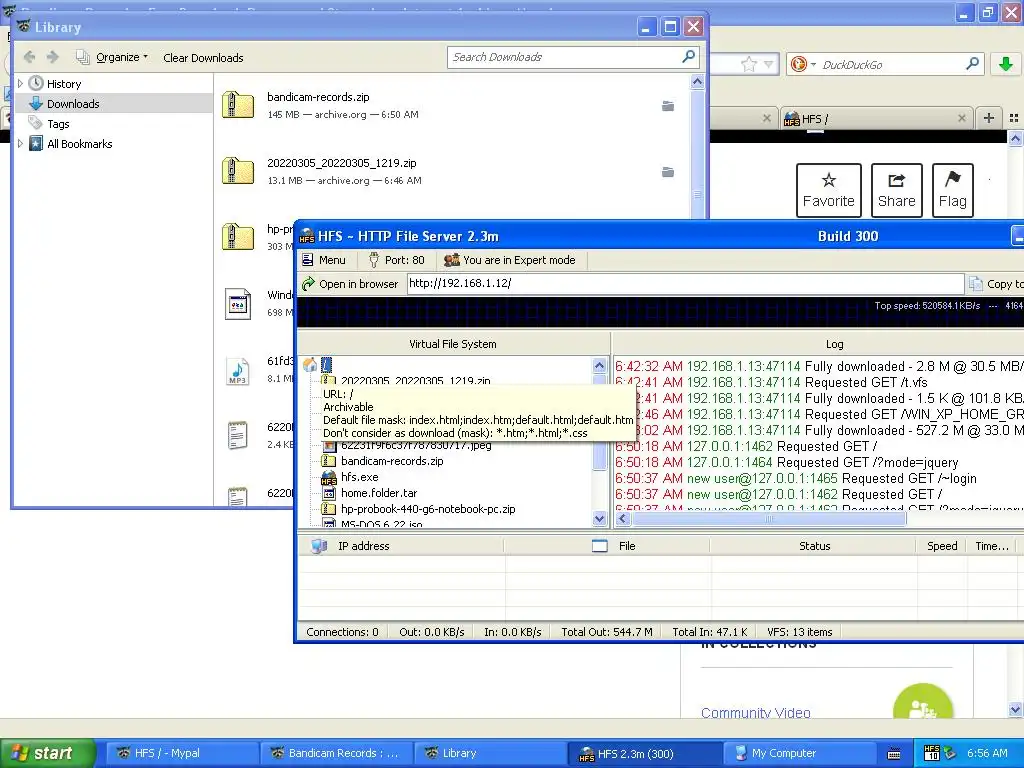The image size is (1024, 768).
Task: Click Open in browser in HFS
Action: (350, 284)
